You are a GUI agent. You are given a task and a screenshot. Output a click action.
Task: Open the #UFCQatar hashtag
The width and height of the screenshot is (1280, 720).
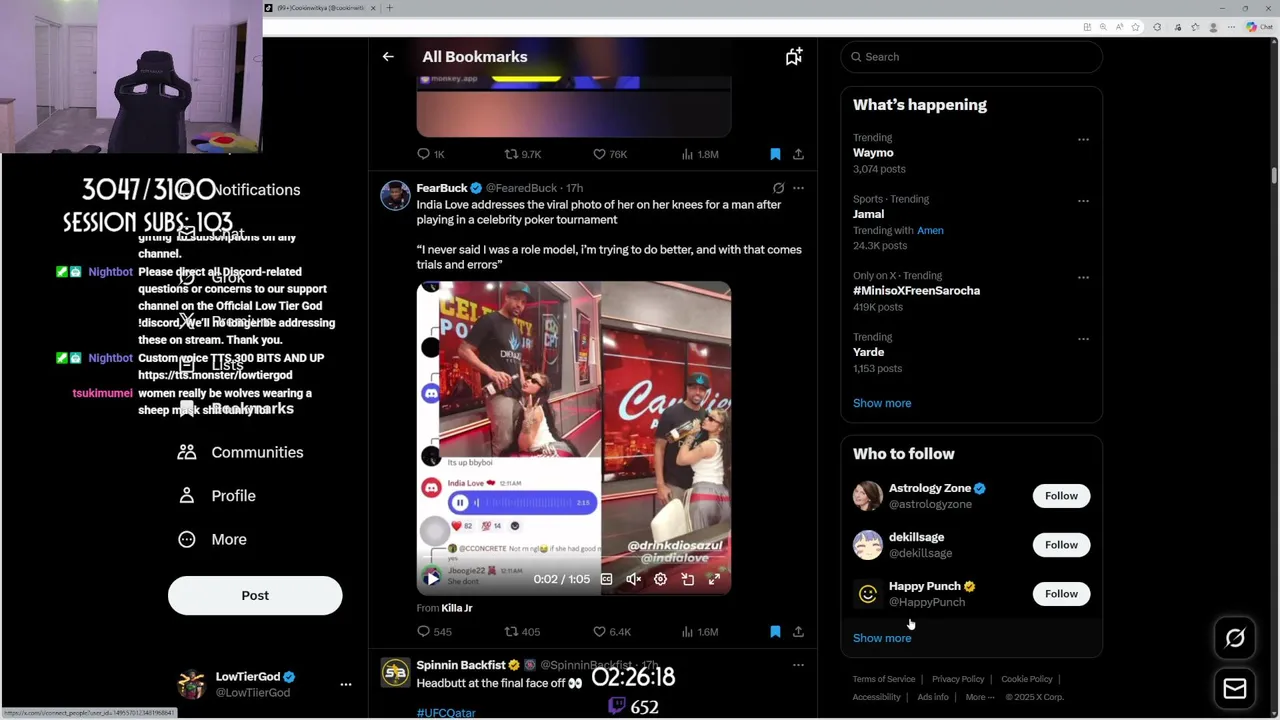[x=446, y=713]
